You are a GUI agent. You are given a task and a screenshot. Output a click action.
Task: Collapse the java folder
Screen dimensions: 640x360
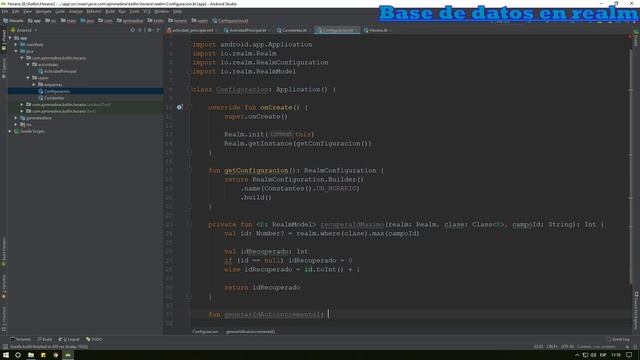16,51
